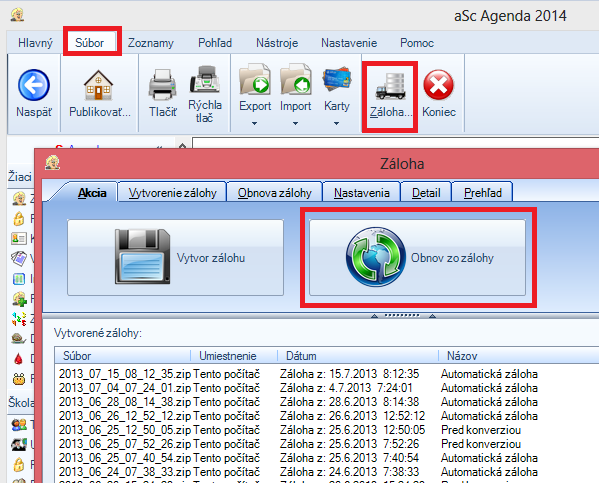Expand Import dropdown arrow
Viewport: 599px width, 484px height.
295,123
